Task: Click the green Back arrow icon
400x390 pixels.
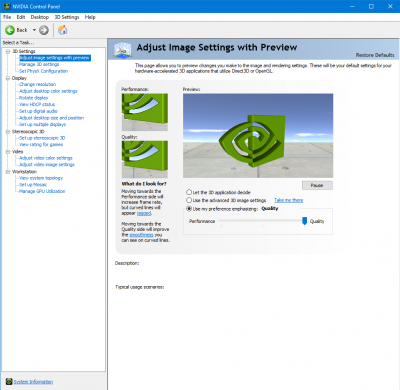Action: click(x=10, y=30)
